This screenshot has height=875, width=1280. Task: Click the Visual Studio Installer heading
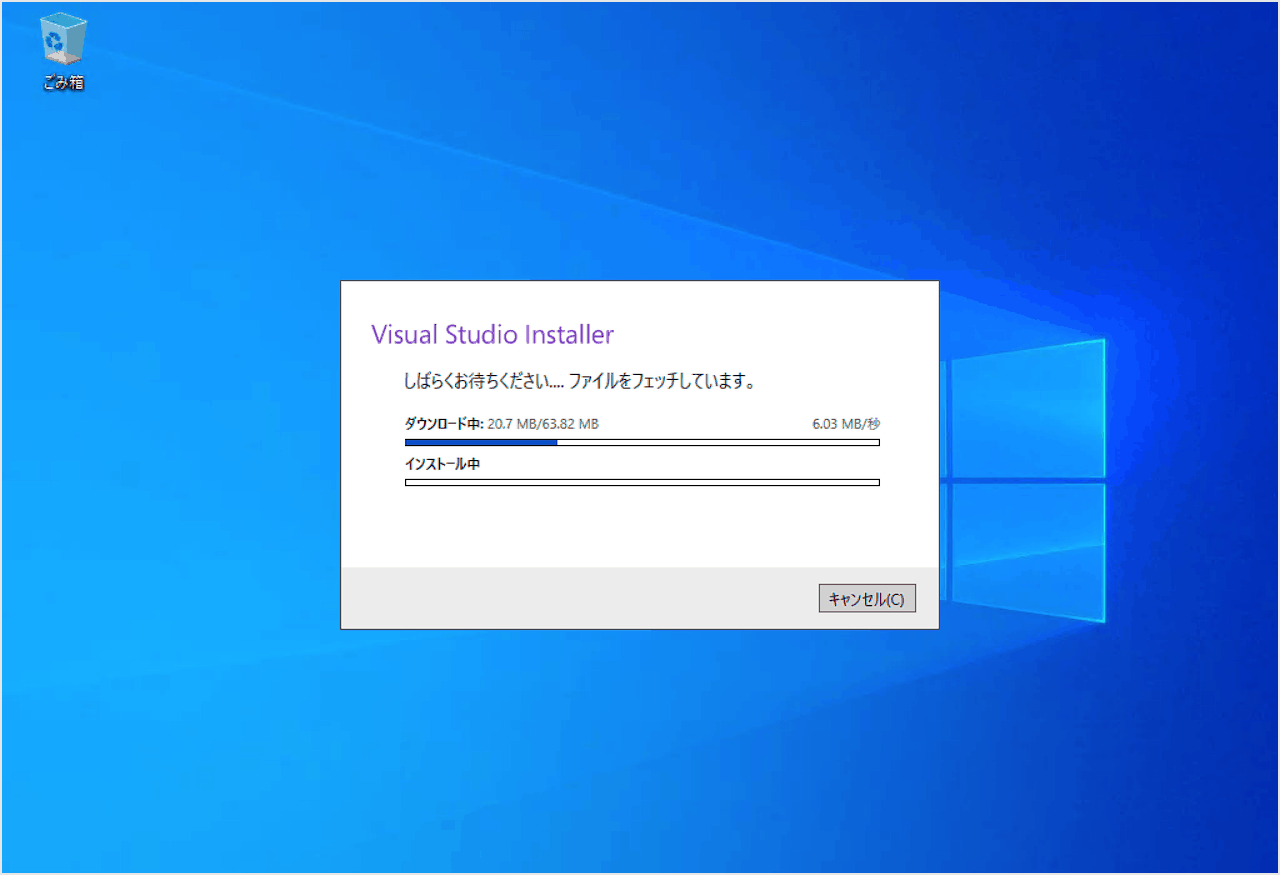pos(492,335)
